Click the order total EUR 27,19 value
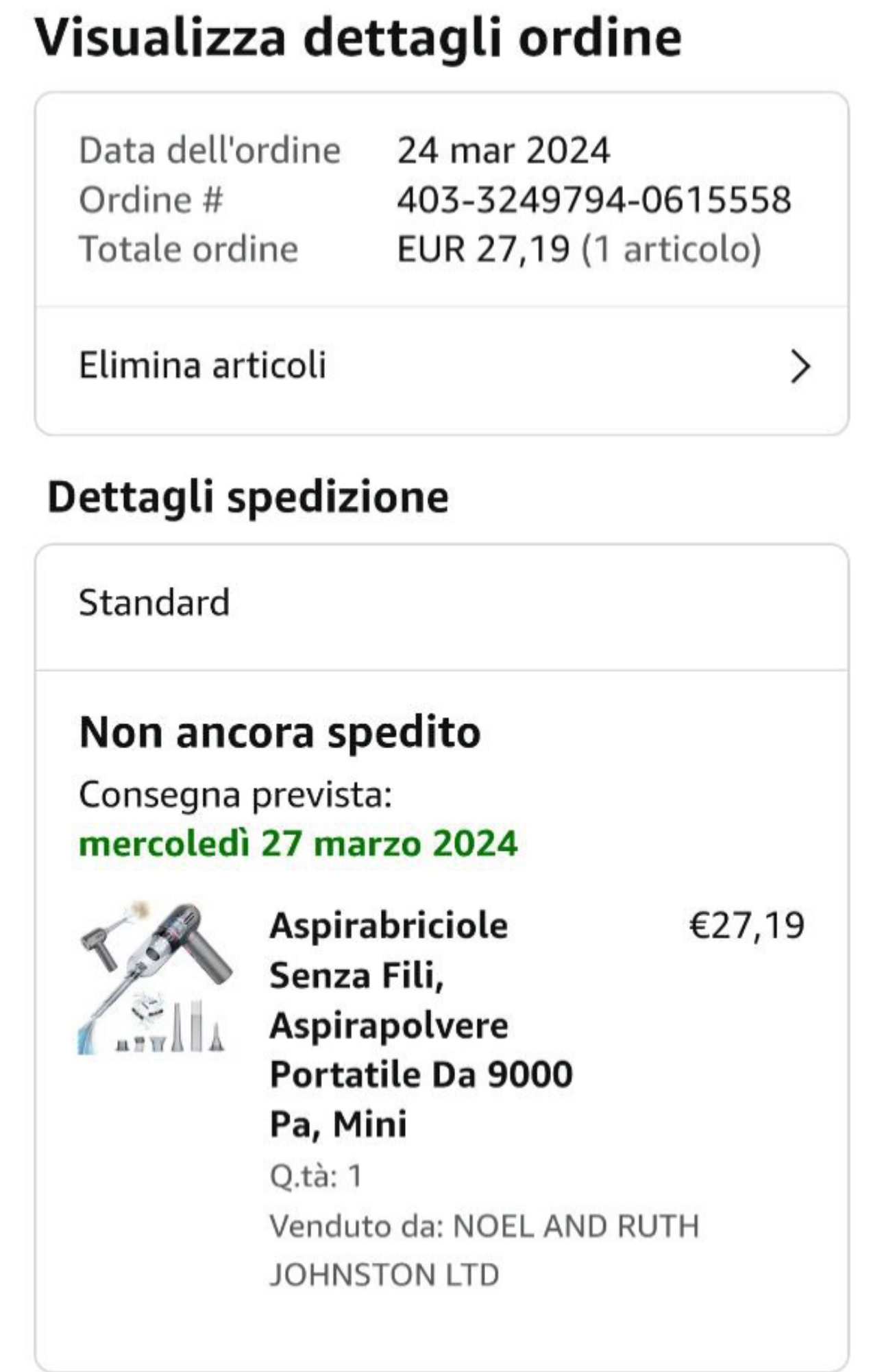 coord(483,248)
